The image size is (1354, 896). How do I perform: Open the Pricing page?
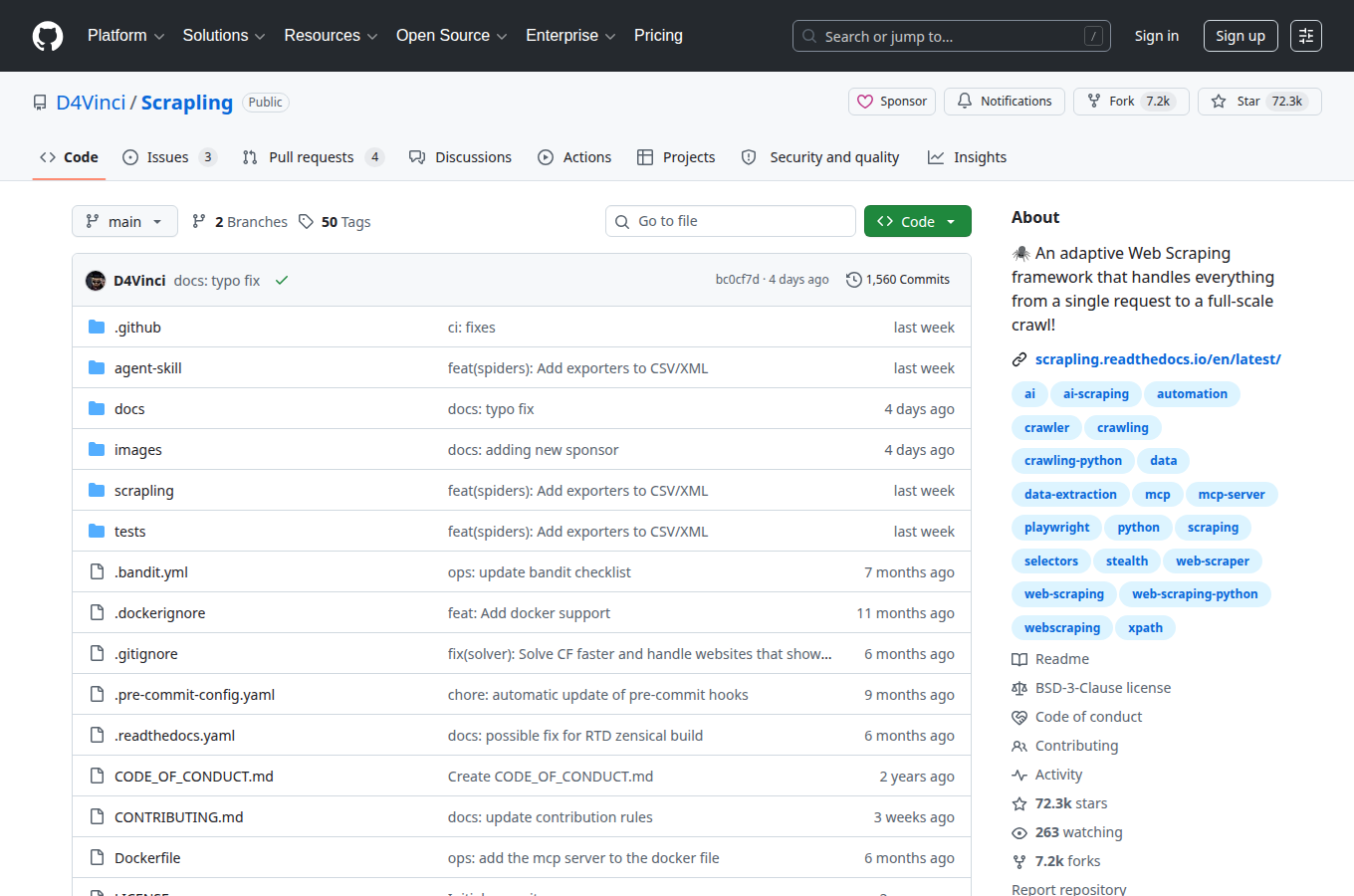[658, 36]
